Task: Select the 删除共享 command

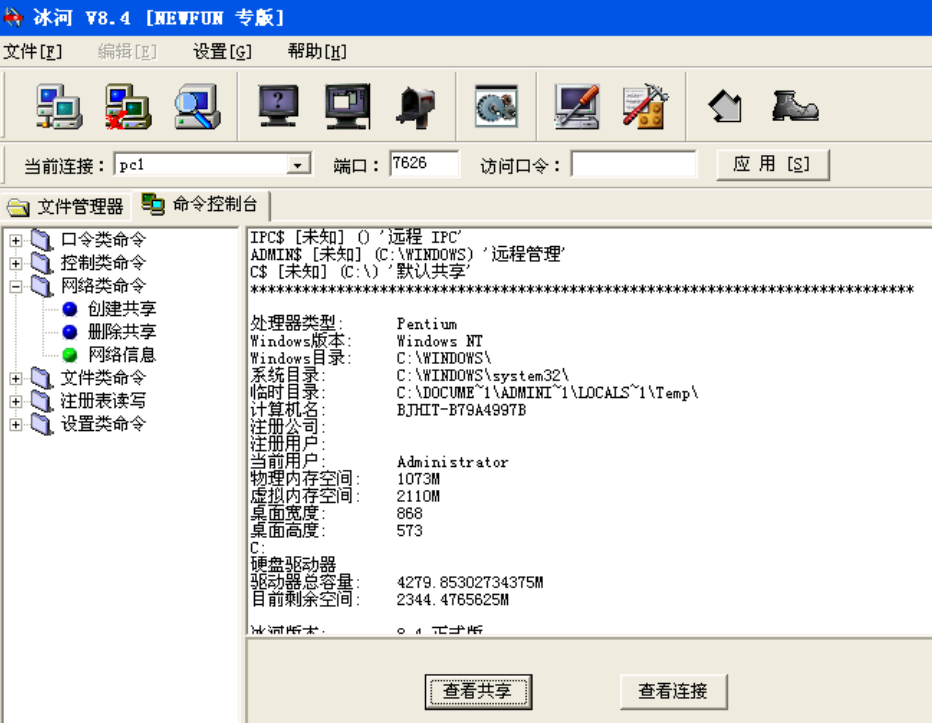Action: coord(122,332)
